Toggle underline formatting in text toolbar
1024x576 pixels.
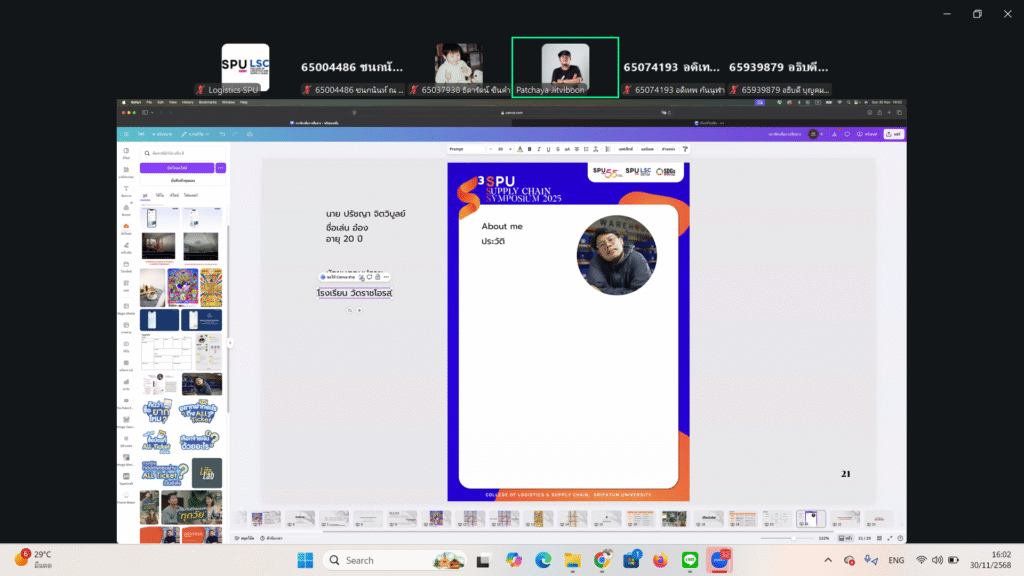547,149
